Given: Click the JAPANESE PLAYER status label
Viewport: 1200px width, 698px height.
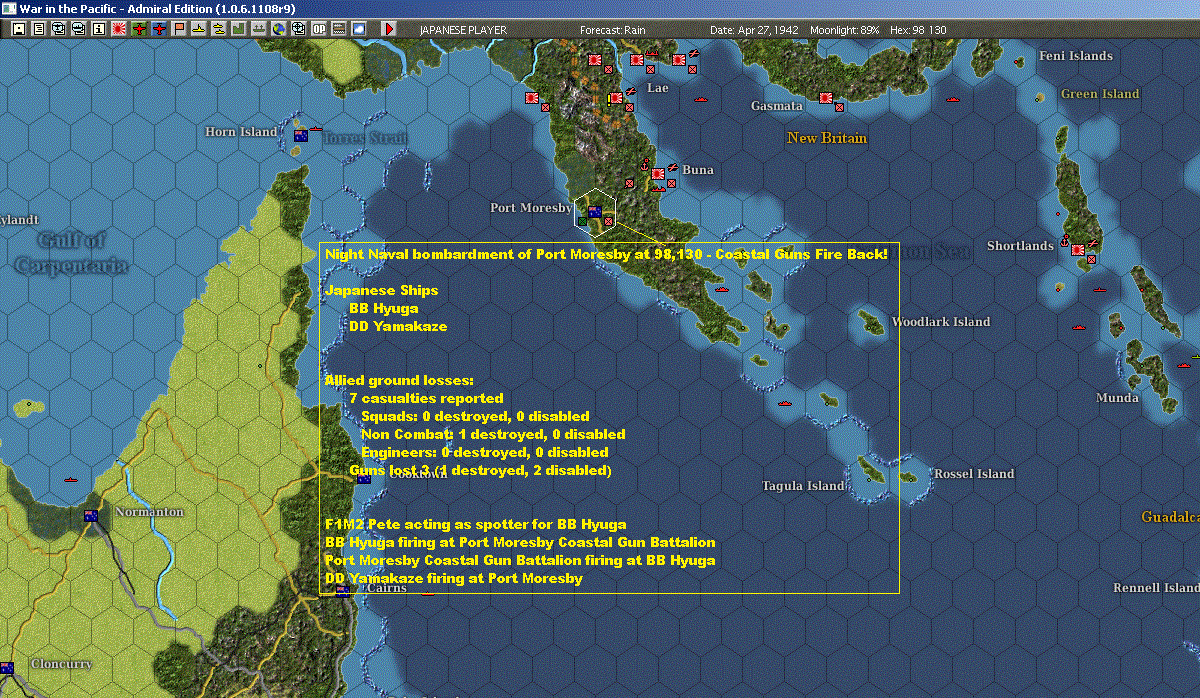Looking at the screenshot, I should point(462,30).
